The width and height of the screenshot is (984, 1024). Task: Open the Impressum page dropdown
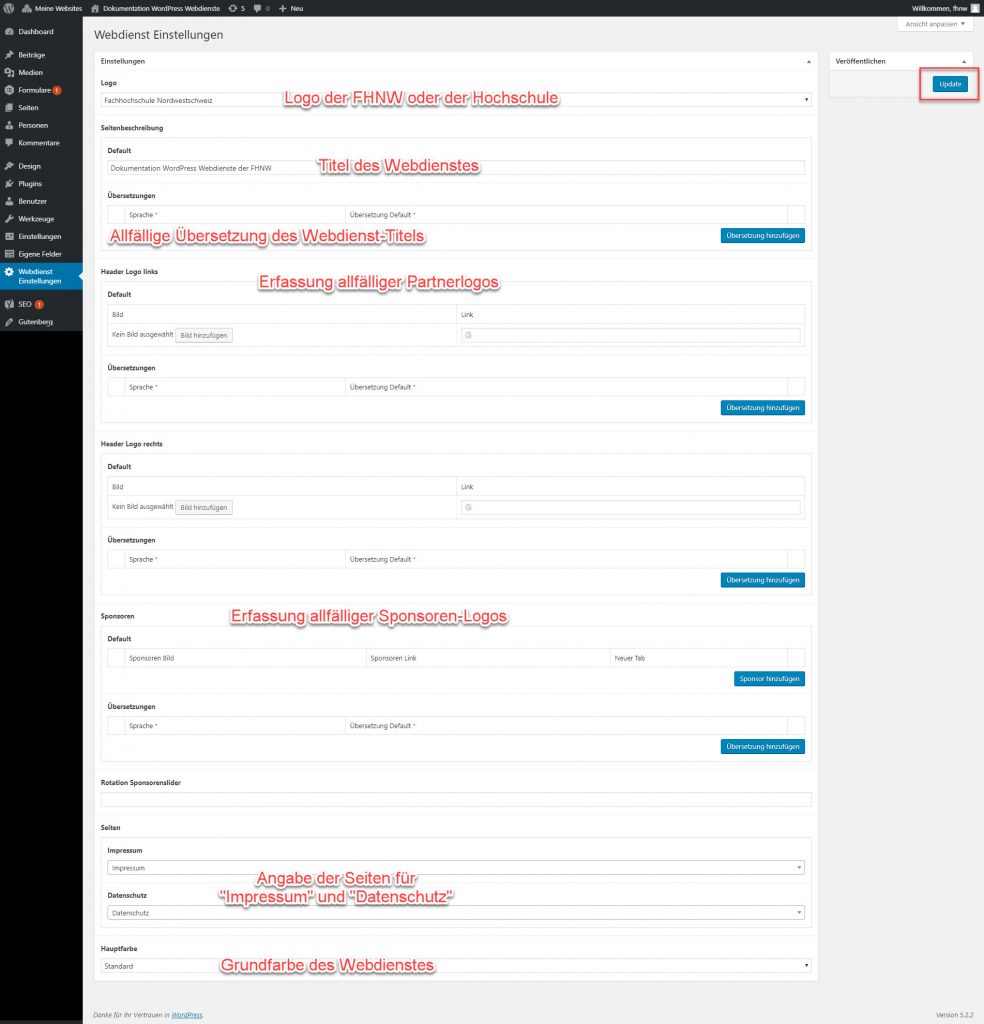pyautogui.click(x=456, y=868)
